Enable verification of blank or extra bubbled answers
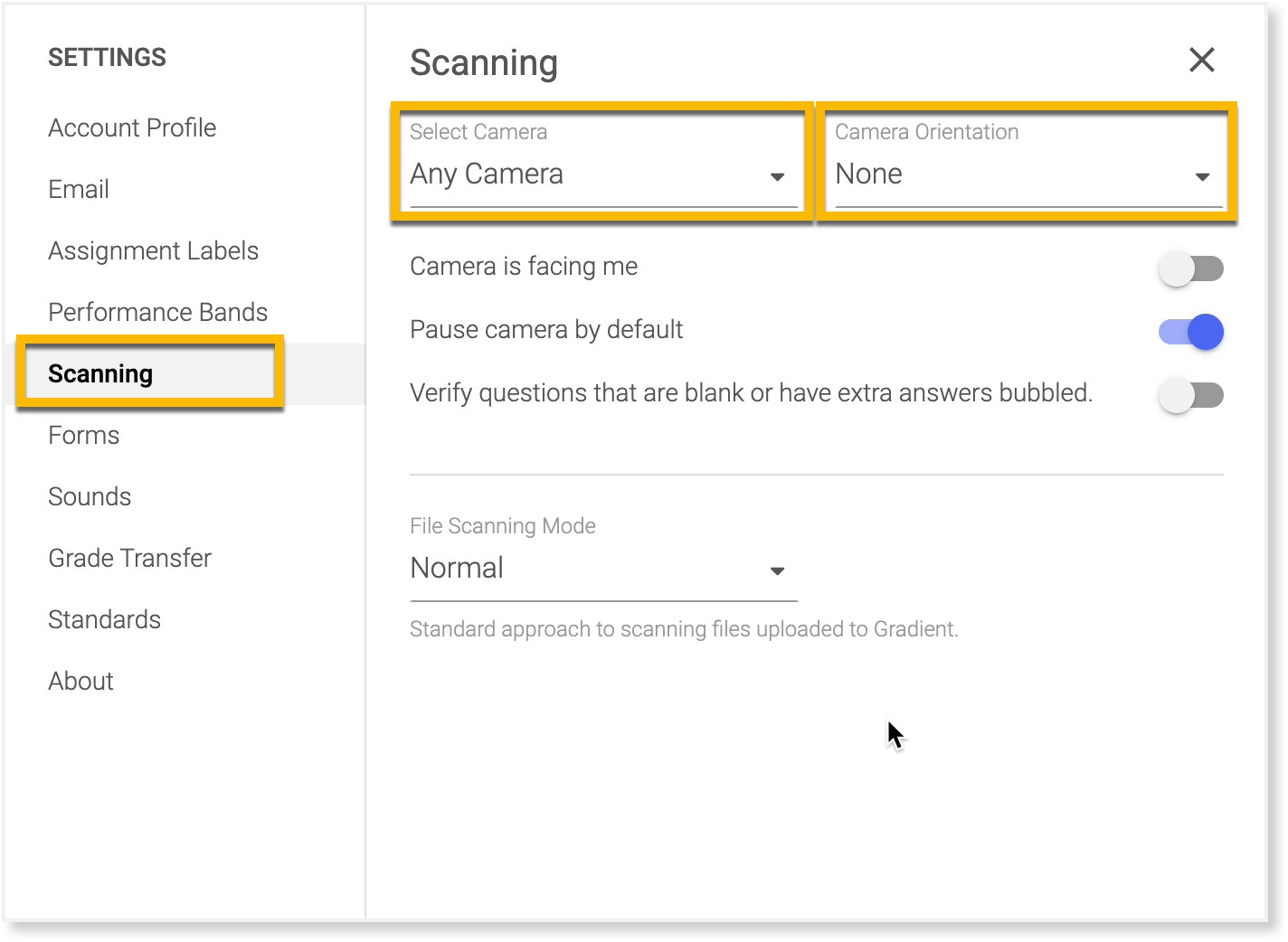This screenshot has width=1288, height=942. pos(1190,395)
